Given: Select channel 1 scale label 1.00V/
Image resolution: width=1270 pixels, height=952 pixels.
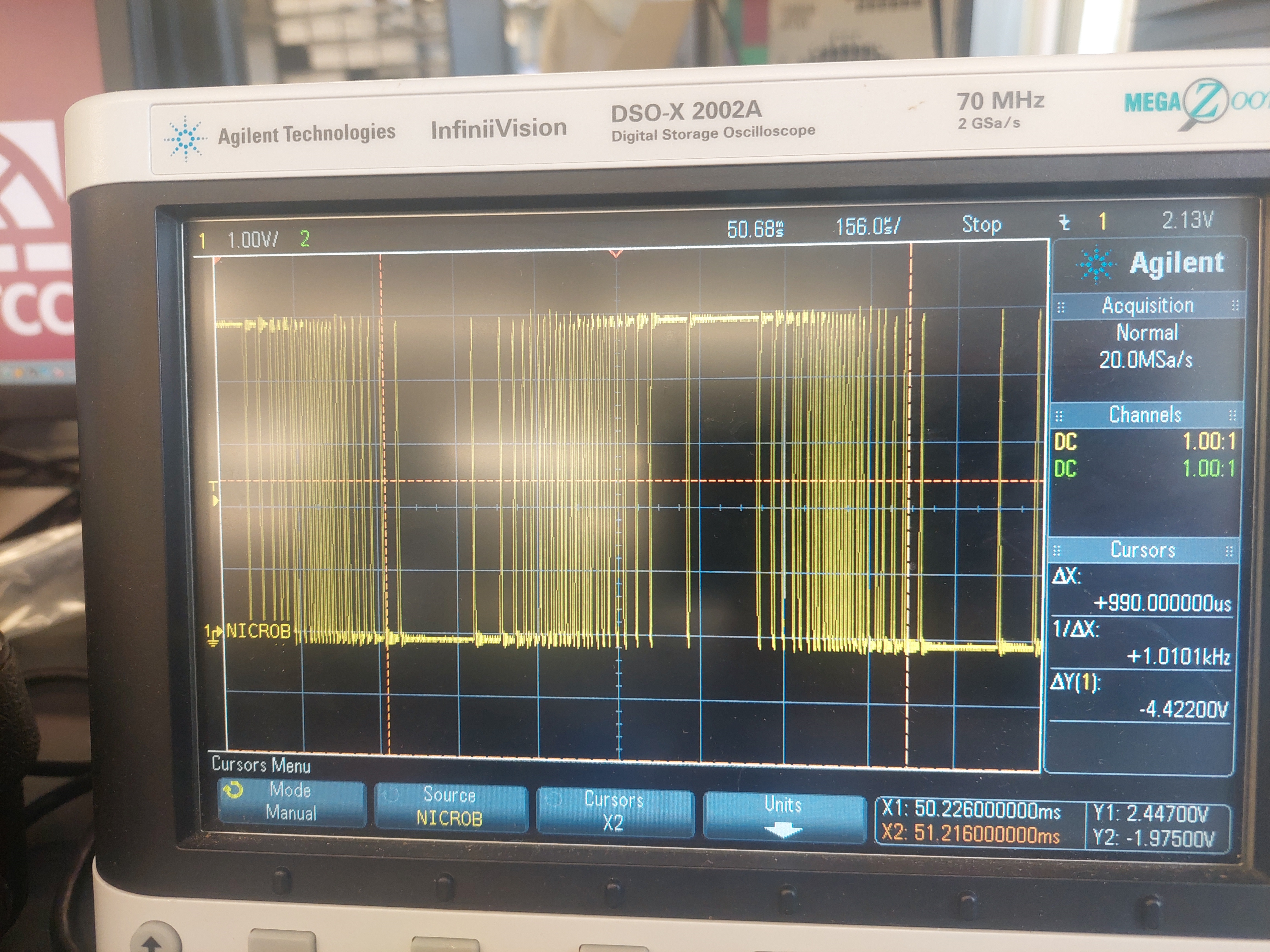Looking at the screenshot, I should pyautogui.click(x=253, y=240).
